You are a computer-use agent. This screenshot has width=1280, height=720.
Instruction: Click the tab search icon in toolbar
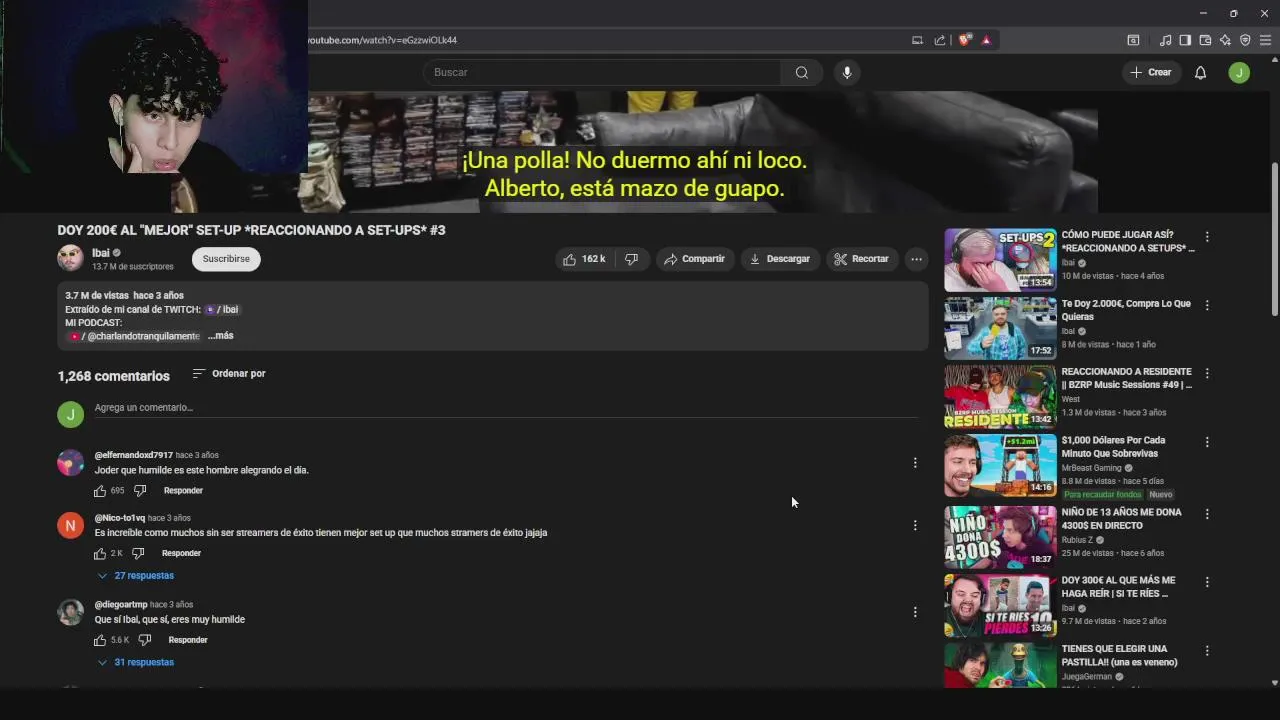pyautogui.click(x=1133, y=40)
